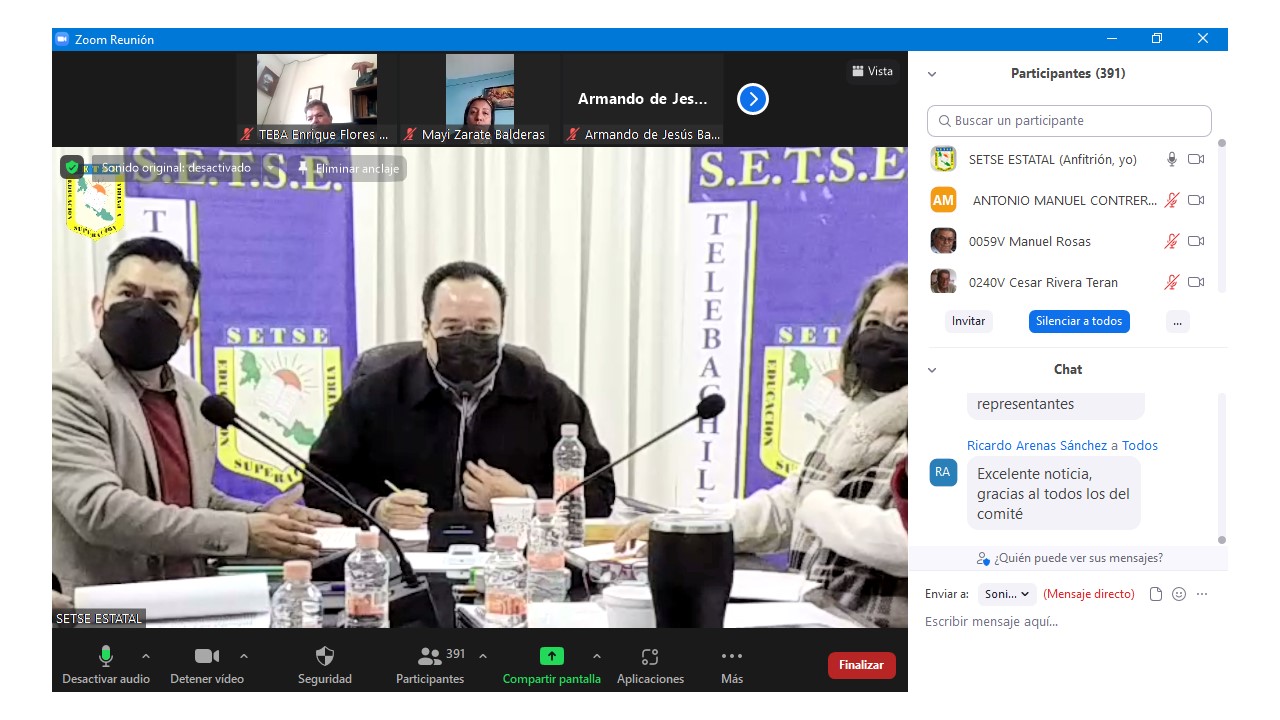Open the Seguridad shield icon
1280x720 pixels.
pos(325,657)
